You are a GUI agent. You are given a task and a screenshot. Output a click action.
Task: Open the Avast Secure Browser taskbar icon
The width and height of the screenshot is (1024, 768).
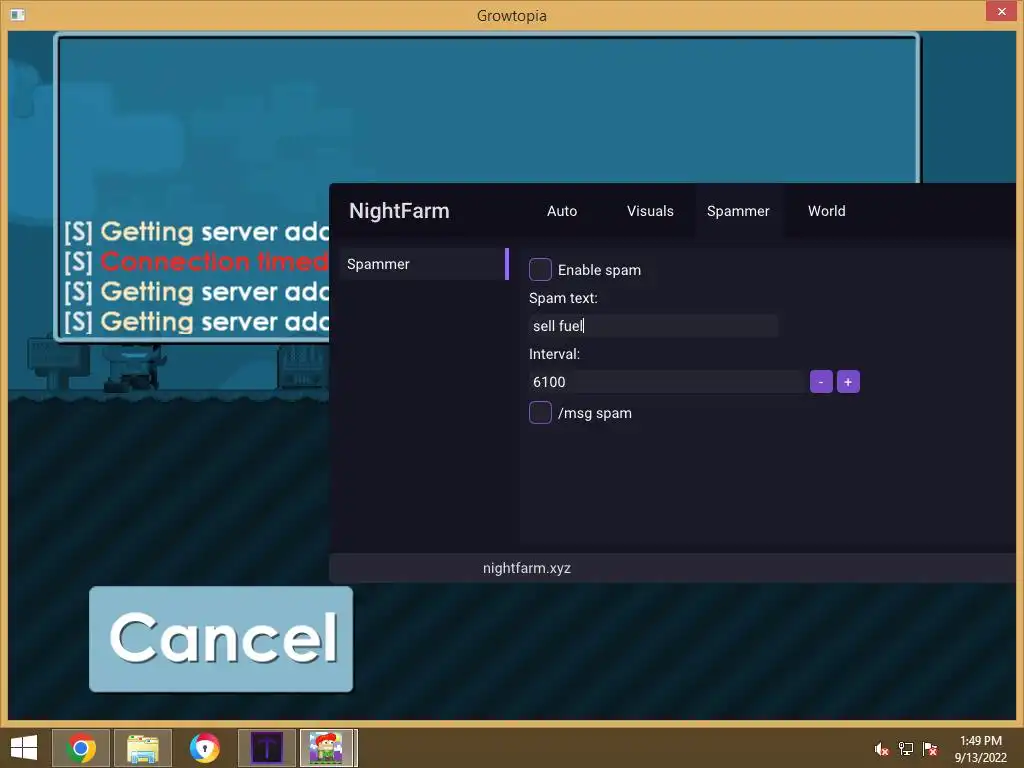[204, 748]
